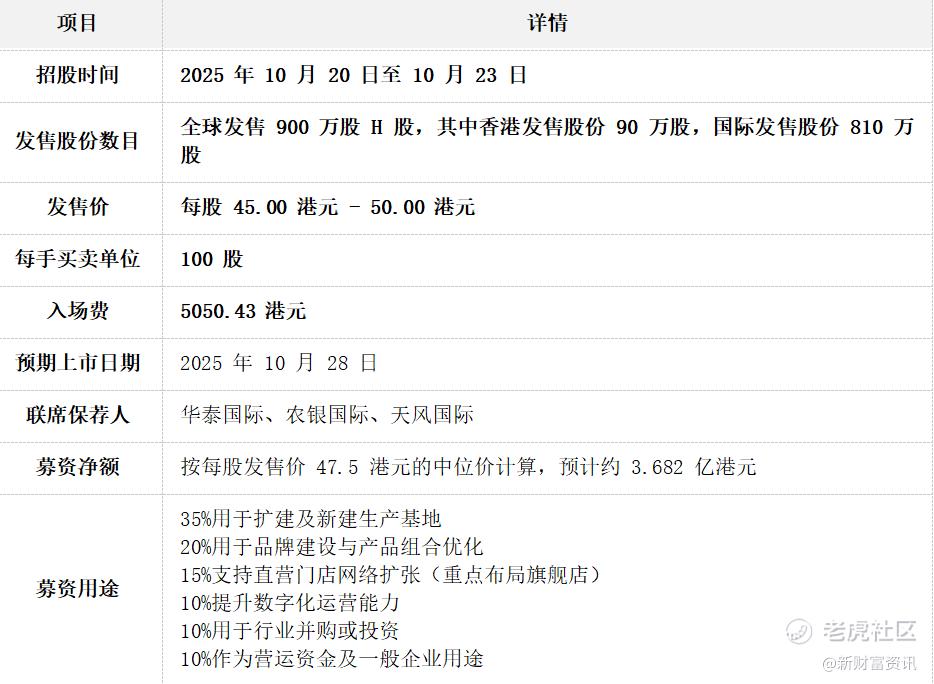Click the 预计约 3.682 亿港元 net proceeds text
Screen dimensions: 934x684
(x=658, y=467)
